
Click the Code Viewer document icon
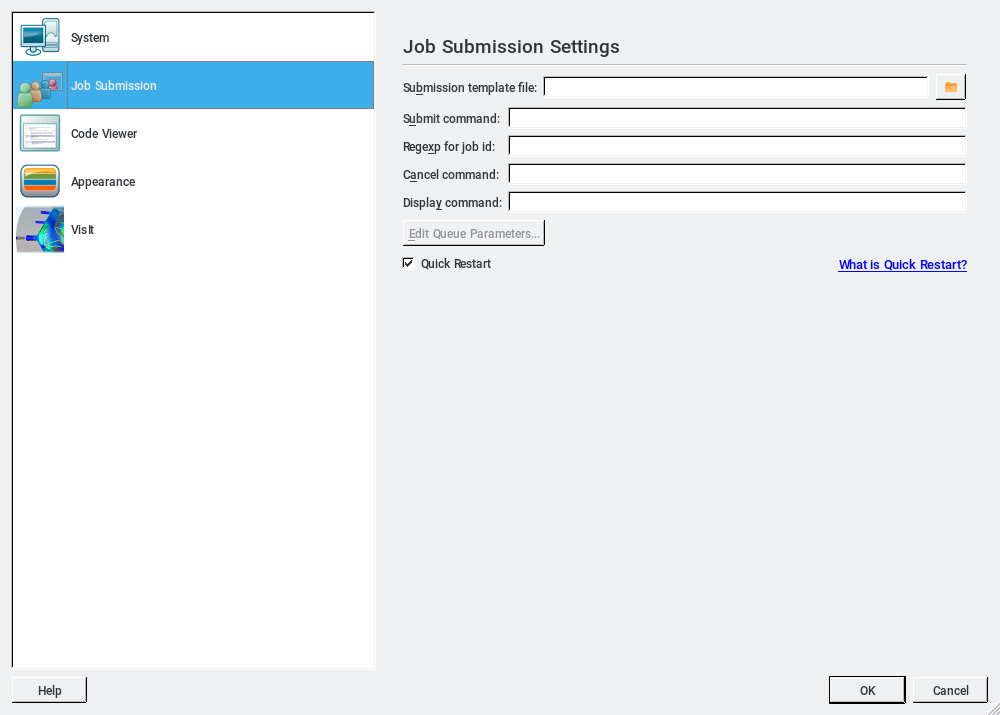coord(40,134)
